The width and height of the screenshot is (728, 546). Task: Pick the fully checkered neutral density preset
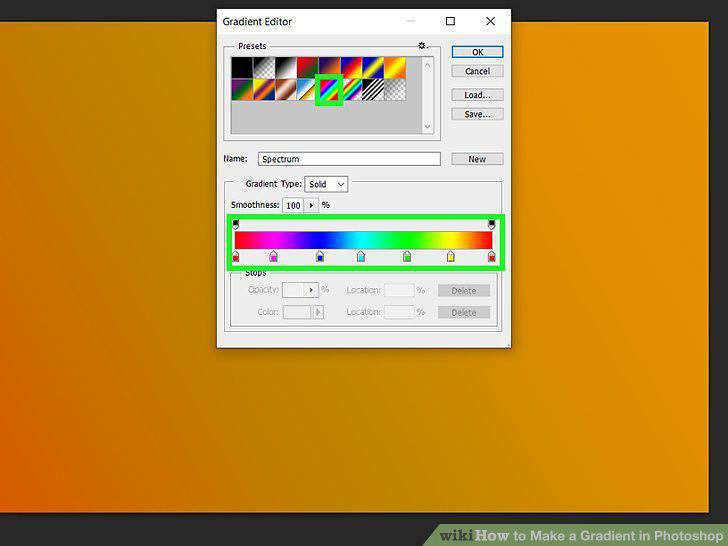pyautogui.click(x=395, y=90)
